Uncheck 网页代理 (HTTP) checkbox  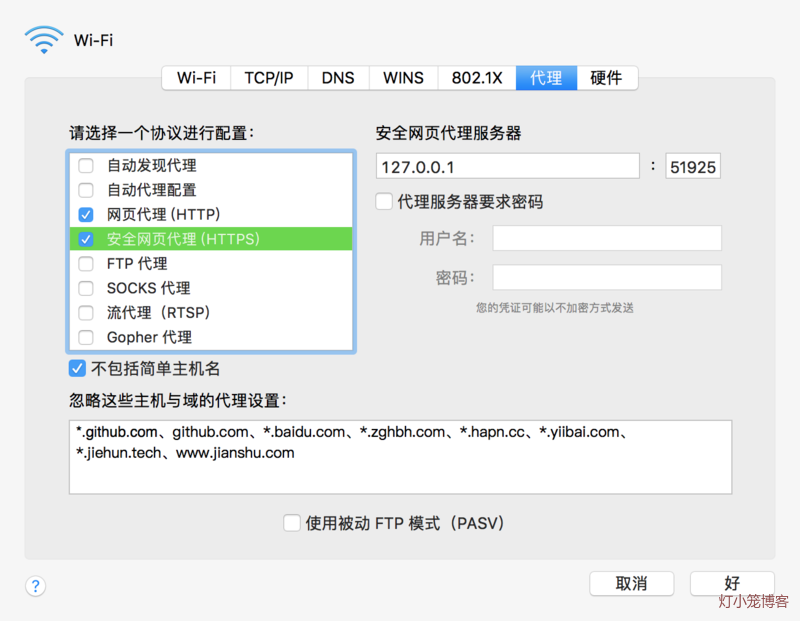point(86,214)
